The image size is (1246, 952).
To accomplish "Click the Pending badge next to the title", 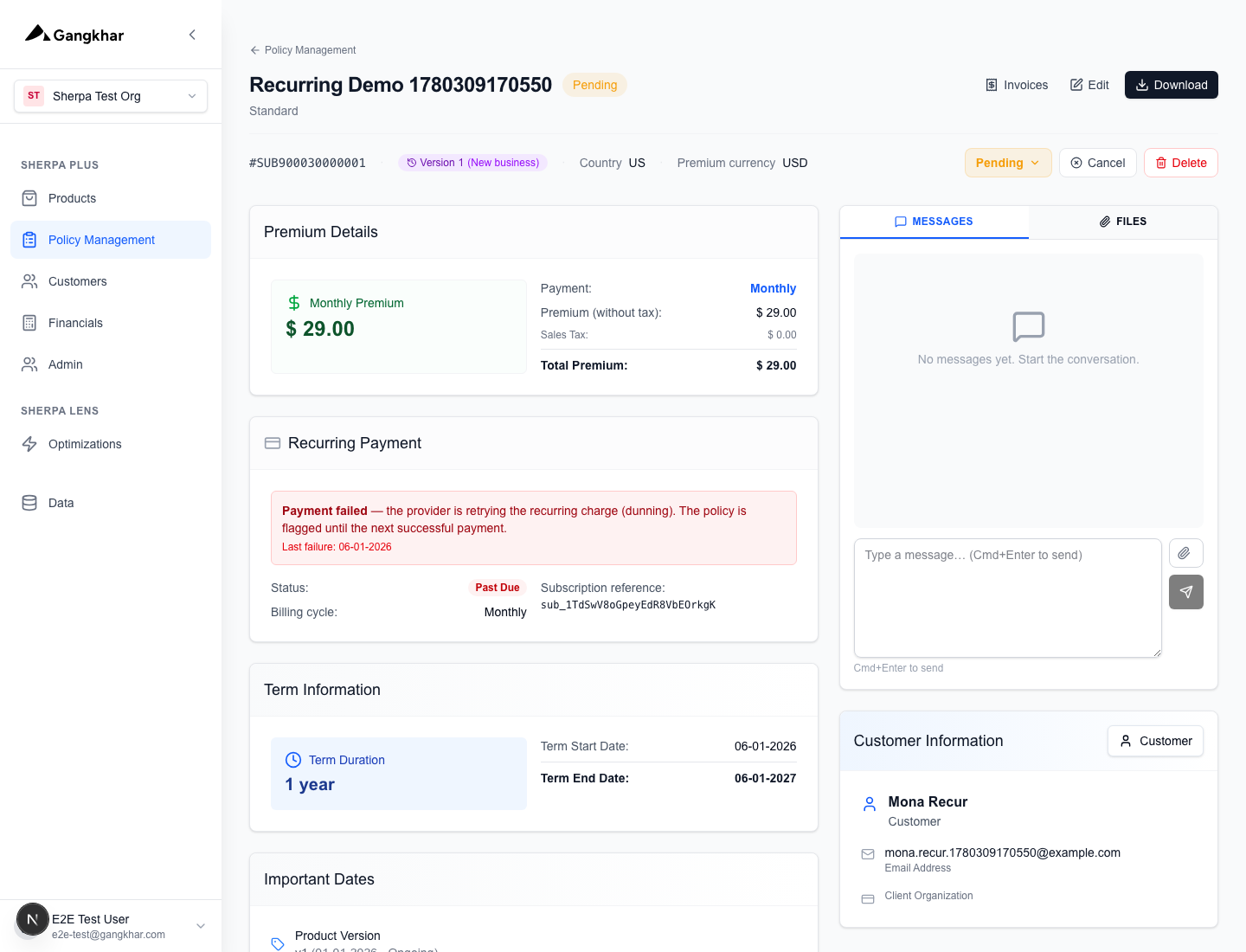I will 594,85.
